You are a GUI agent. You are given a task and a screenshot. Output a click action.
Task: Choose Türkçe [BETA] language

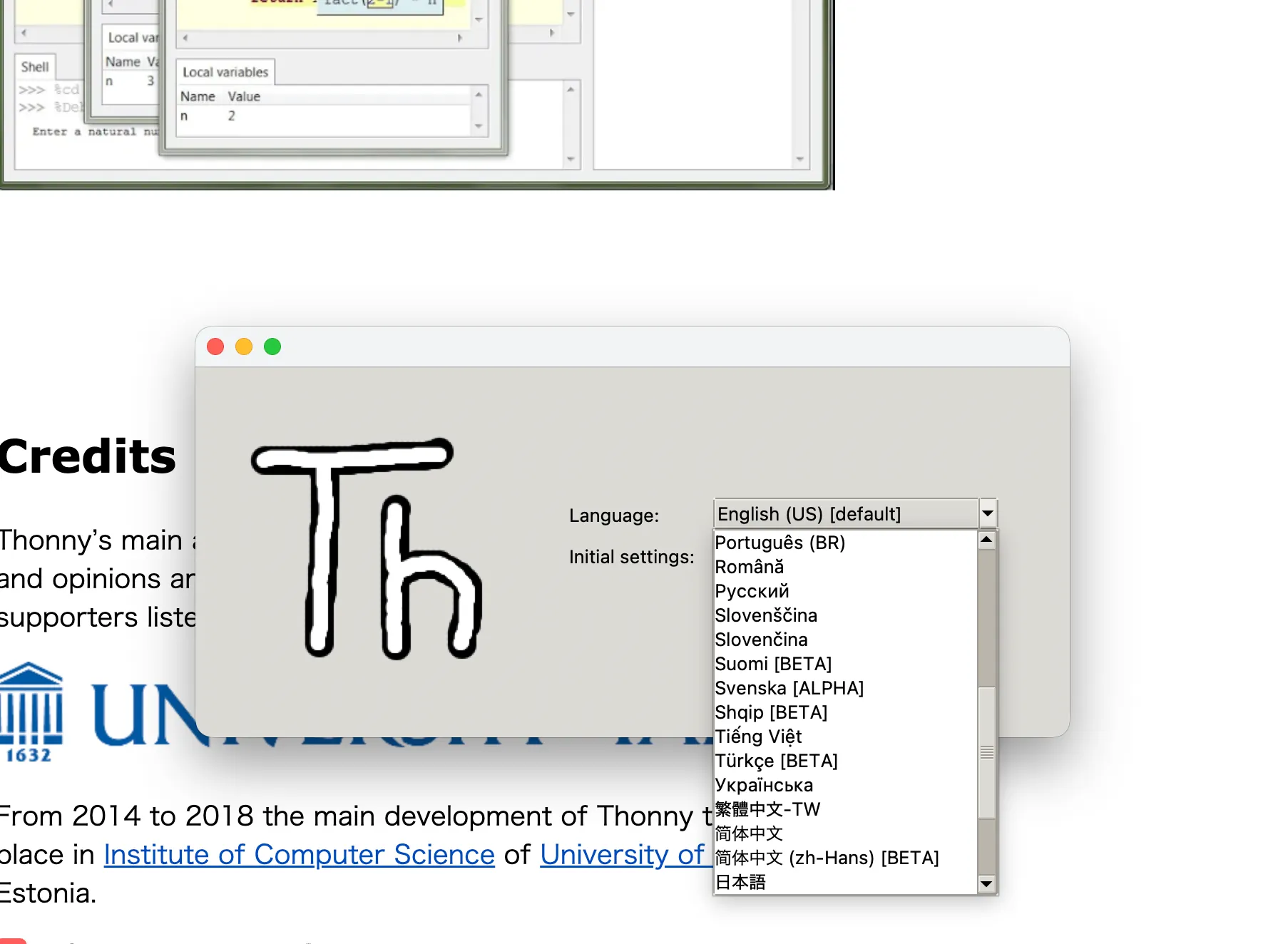(x=776, y=761)
